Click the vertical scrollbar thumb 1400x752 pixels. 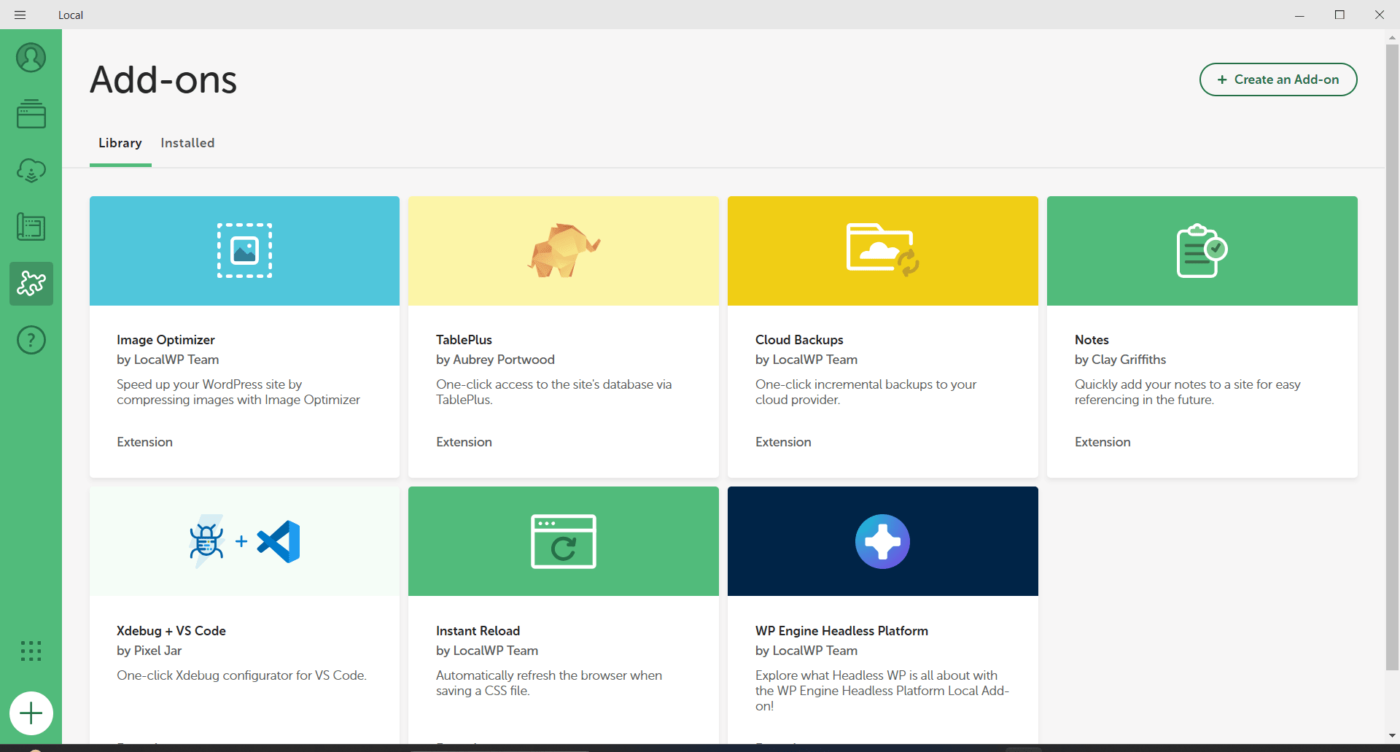1392,357
